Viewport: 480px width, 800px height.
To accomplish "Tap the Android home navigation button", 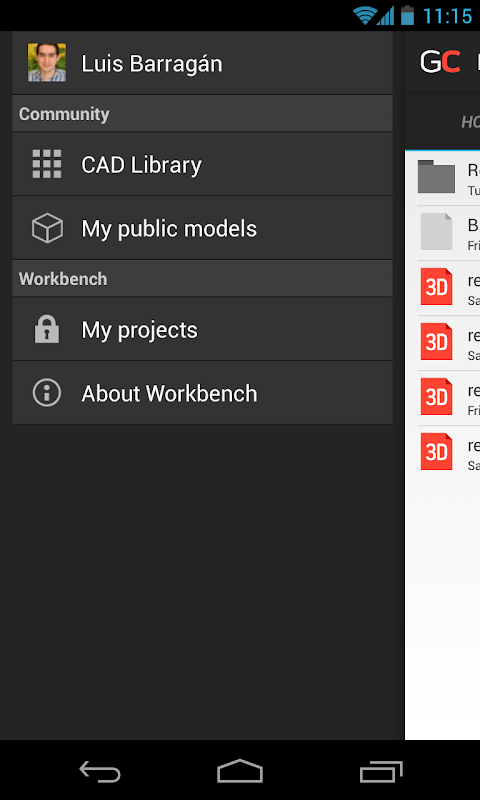I will pos(240,771).
